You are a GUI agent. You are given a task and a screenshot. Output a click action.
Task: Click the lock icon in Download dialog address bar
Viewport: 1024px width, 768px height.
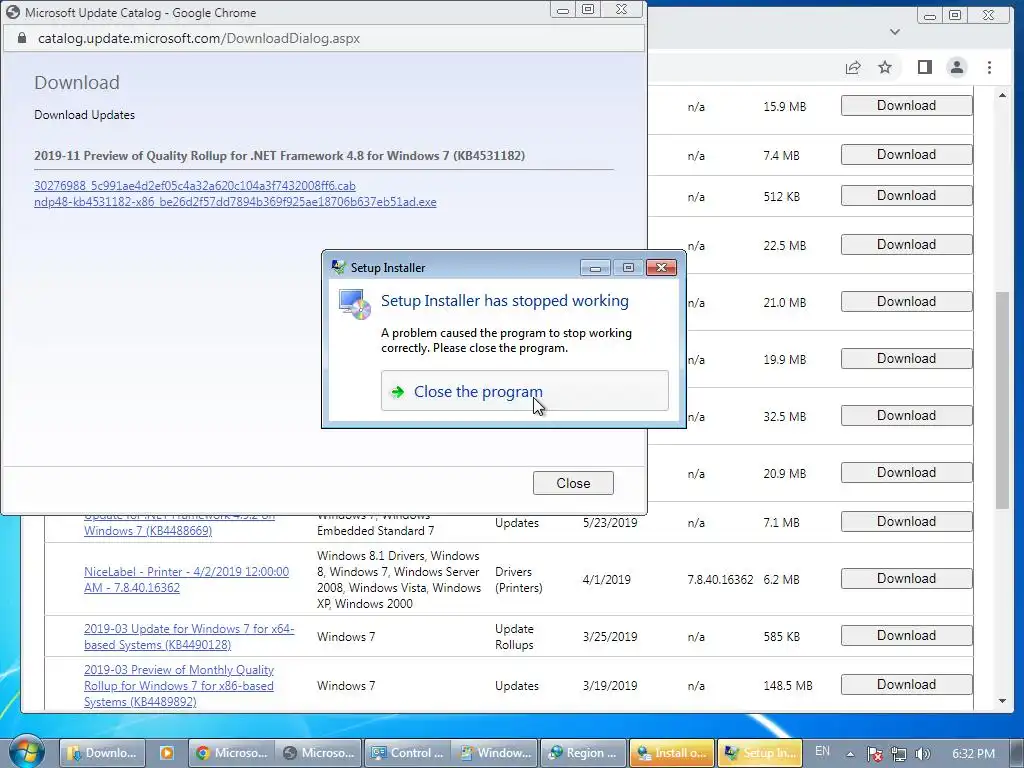tap(22, 39)
